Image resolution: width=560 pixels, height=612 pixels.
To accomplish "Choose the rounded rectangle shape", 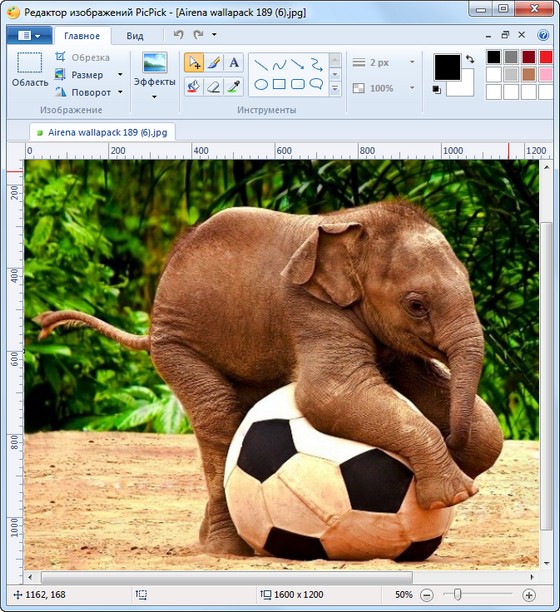I will 298,84.
